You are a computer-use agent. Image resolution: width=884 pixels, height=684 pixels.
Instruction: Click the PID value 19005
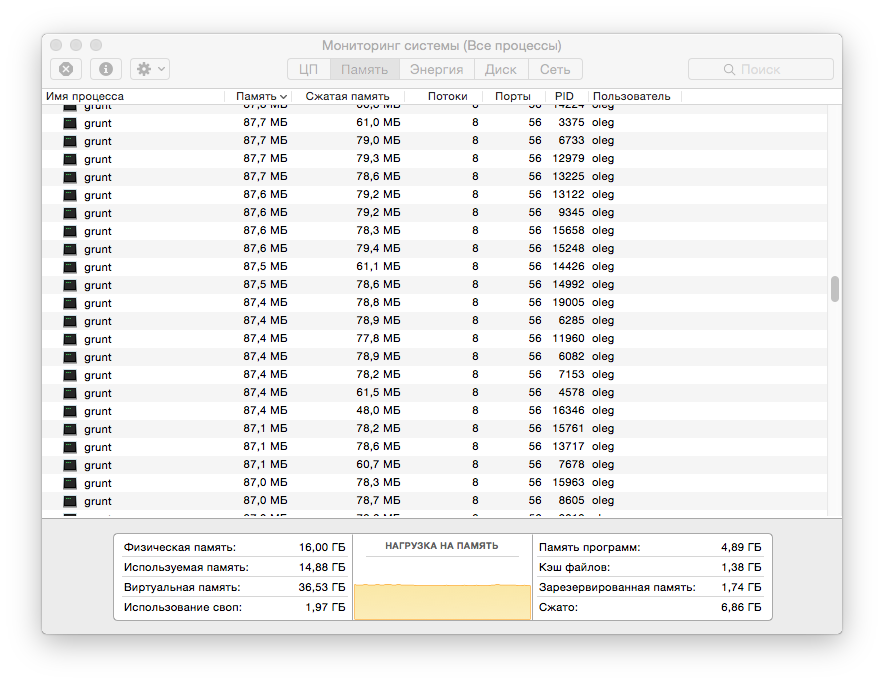coord(568,302)
